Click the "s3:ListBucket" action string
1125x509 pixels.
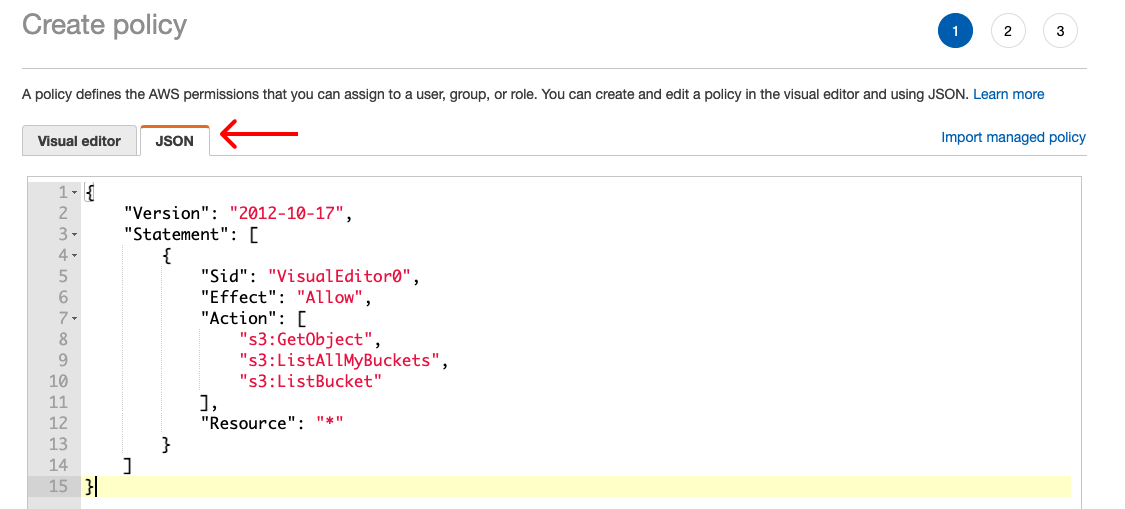pos(310,381)
